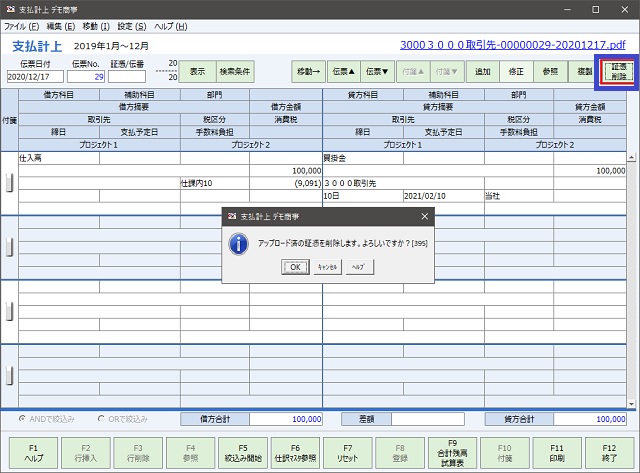Click the sticky-note tab of fourth entry

coord(9,375)
